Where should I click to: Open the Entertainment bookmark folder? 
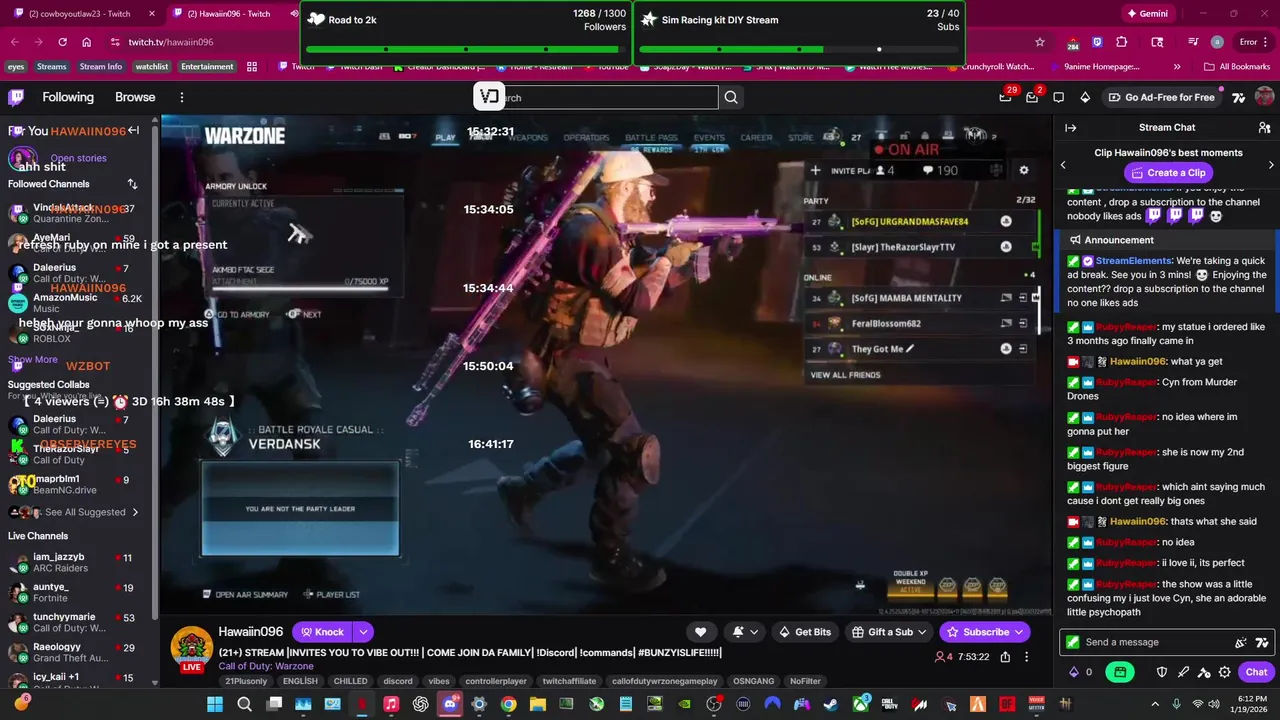(207, 67)
